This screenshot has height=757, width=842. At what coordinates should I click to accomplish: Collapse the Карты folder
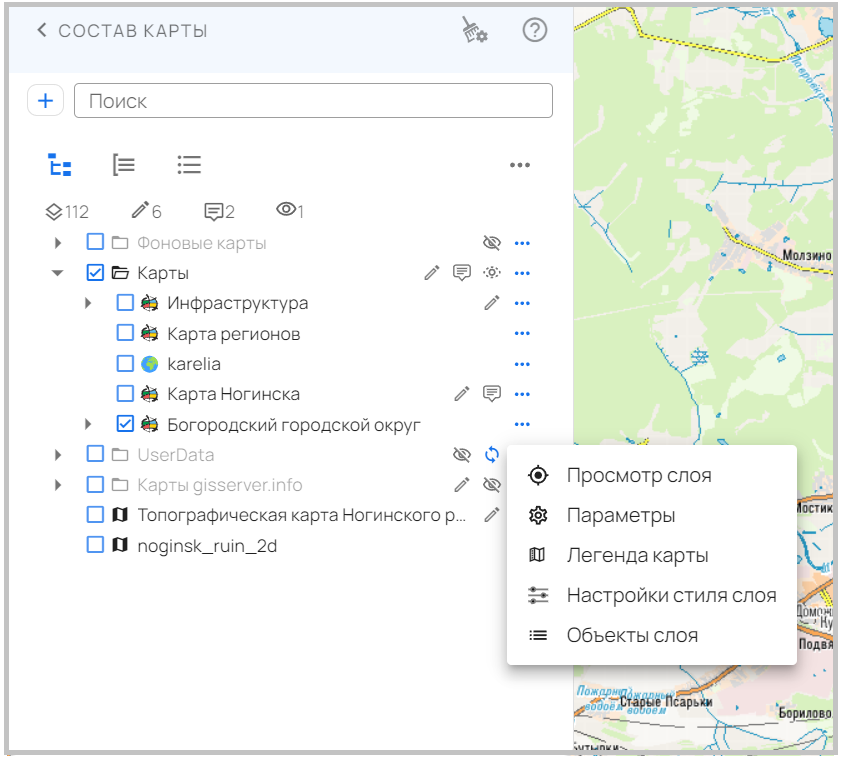[x=58, y=273]
